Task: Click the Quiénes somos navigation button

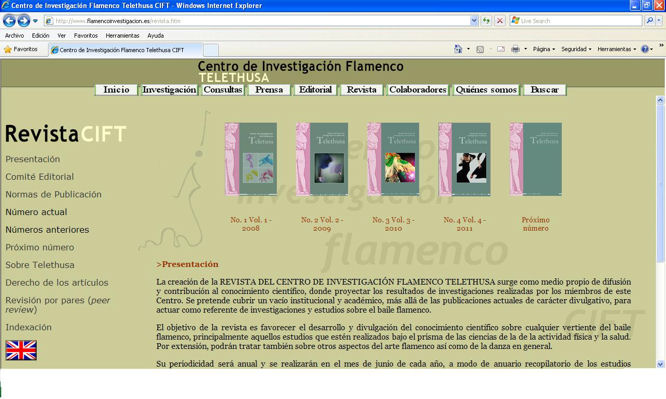Action: (x=486, y=90)
